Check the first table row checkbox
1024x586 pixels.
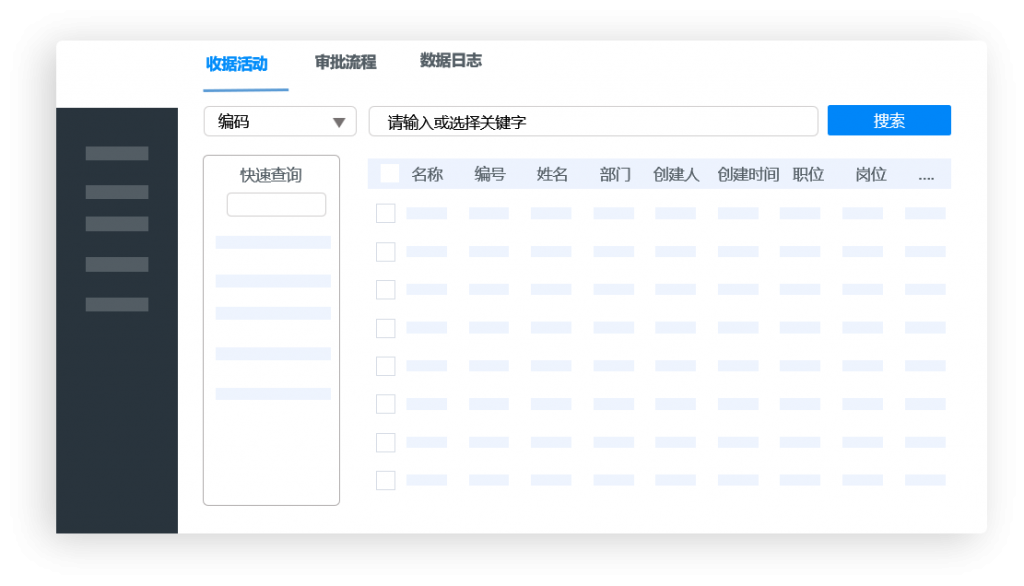(385, 213)
